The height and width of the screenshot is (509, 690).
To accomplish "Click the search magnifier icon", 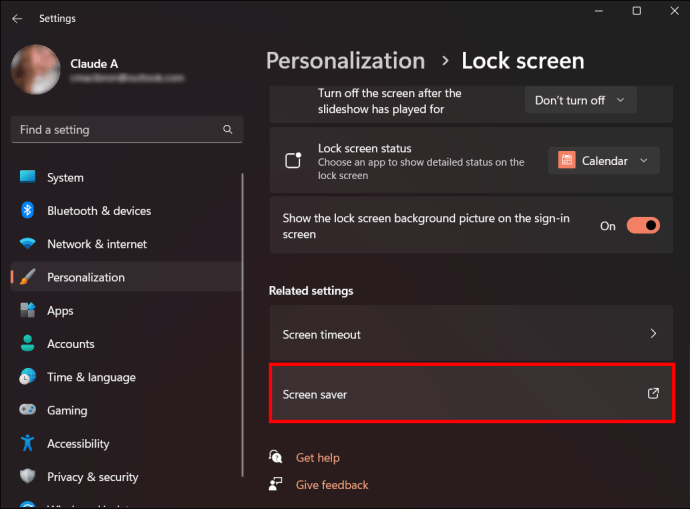I will (x=228, y=129).
